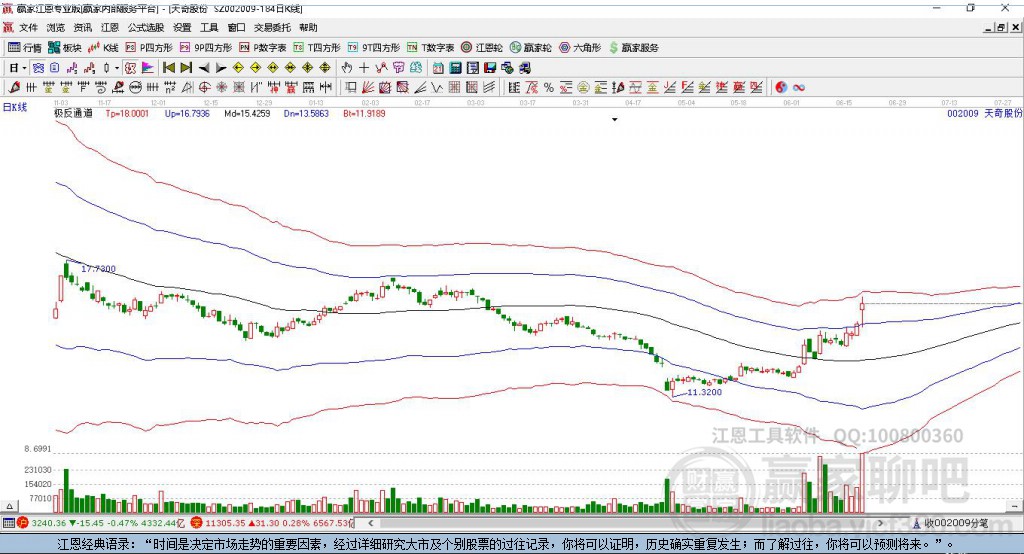The height and width of the screenshot is (554, 1024).
Task: Open the T数字表 tool
Action: tap(430, 48)
